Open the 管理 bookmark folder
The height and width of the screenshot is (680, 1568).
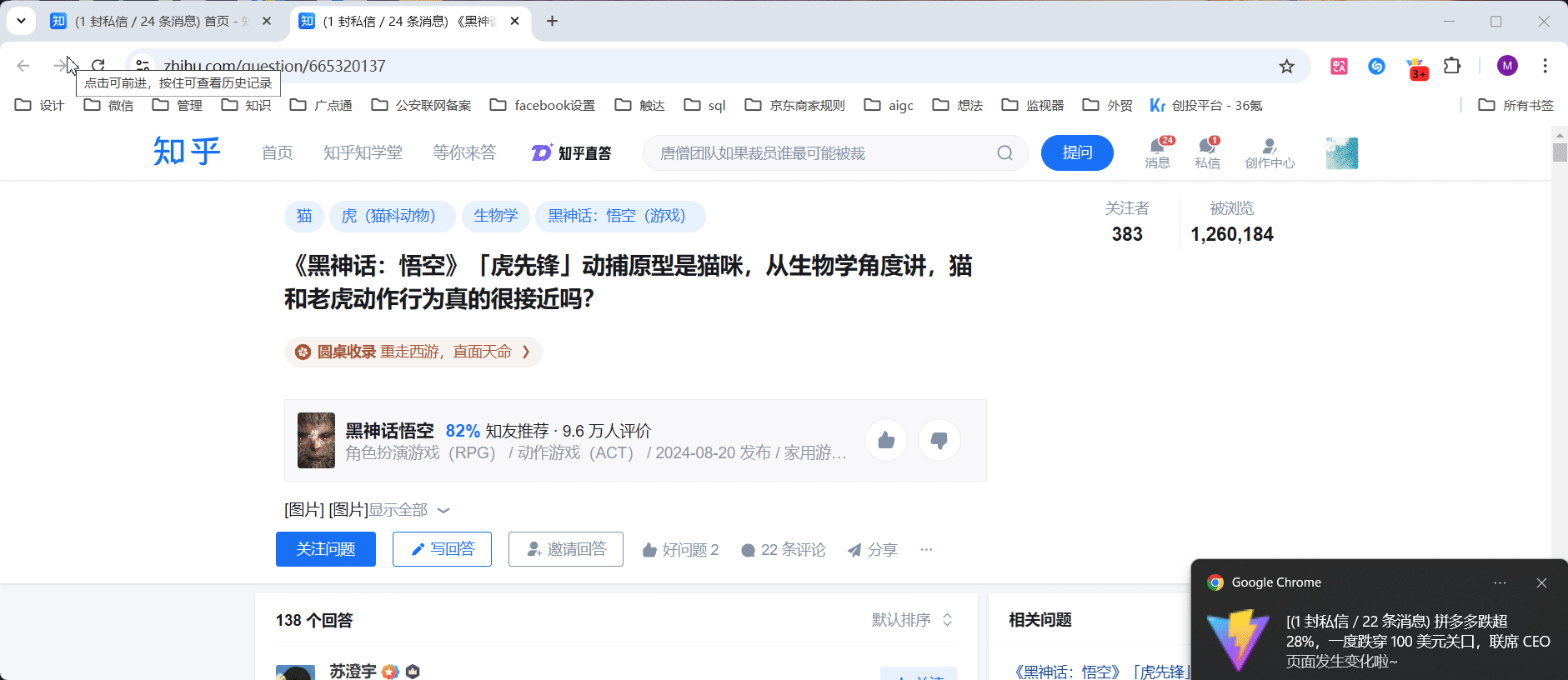click(x=178, y=105)
